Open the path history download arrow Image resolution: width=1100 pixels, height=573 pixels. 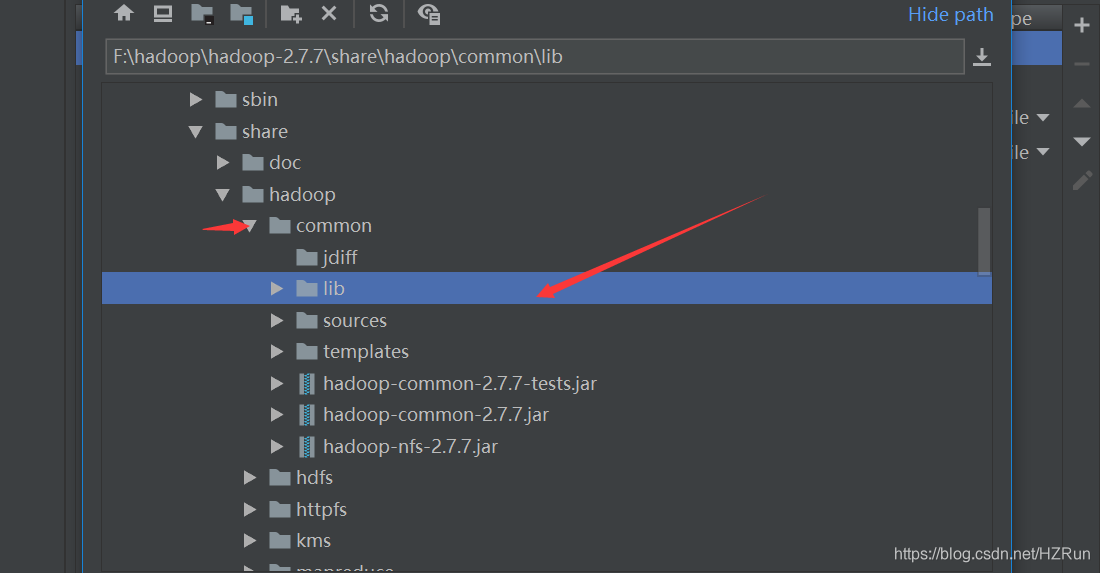coord(982,57)
